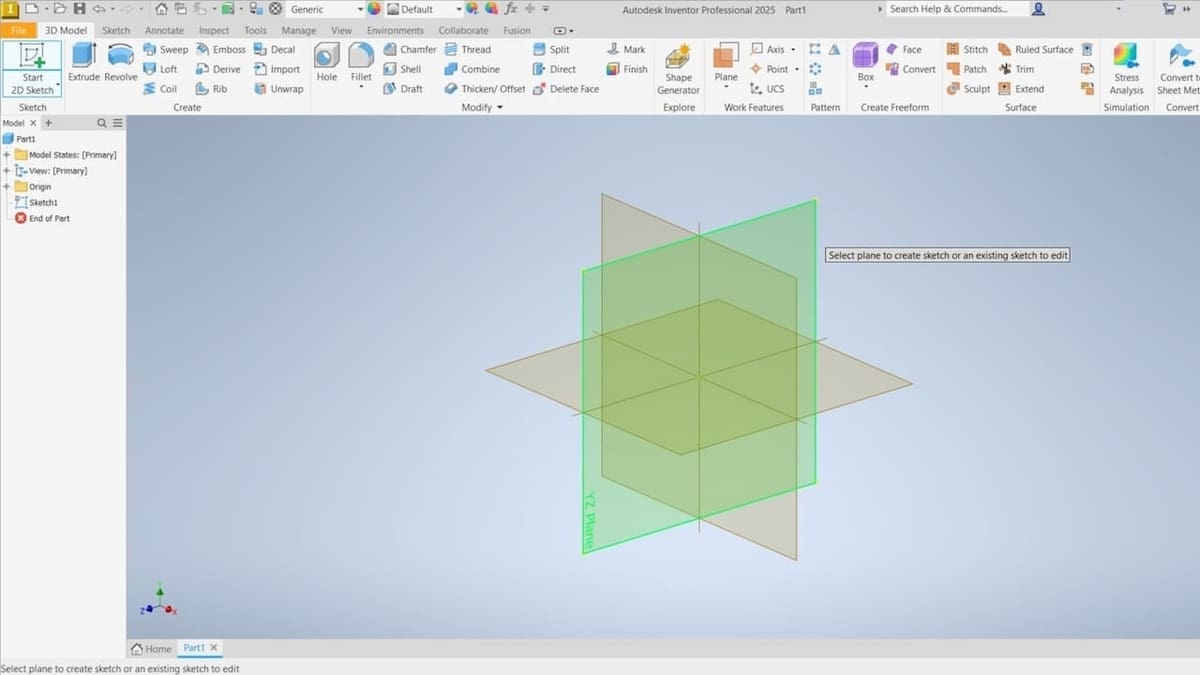The image size is (1200, 675).
Task: Activate the Coil tool
Action: (160, 89)
